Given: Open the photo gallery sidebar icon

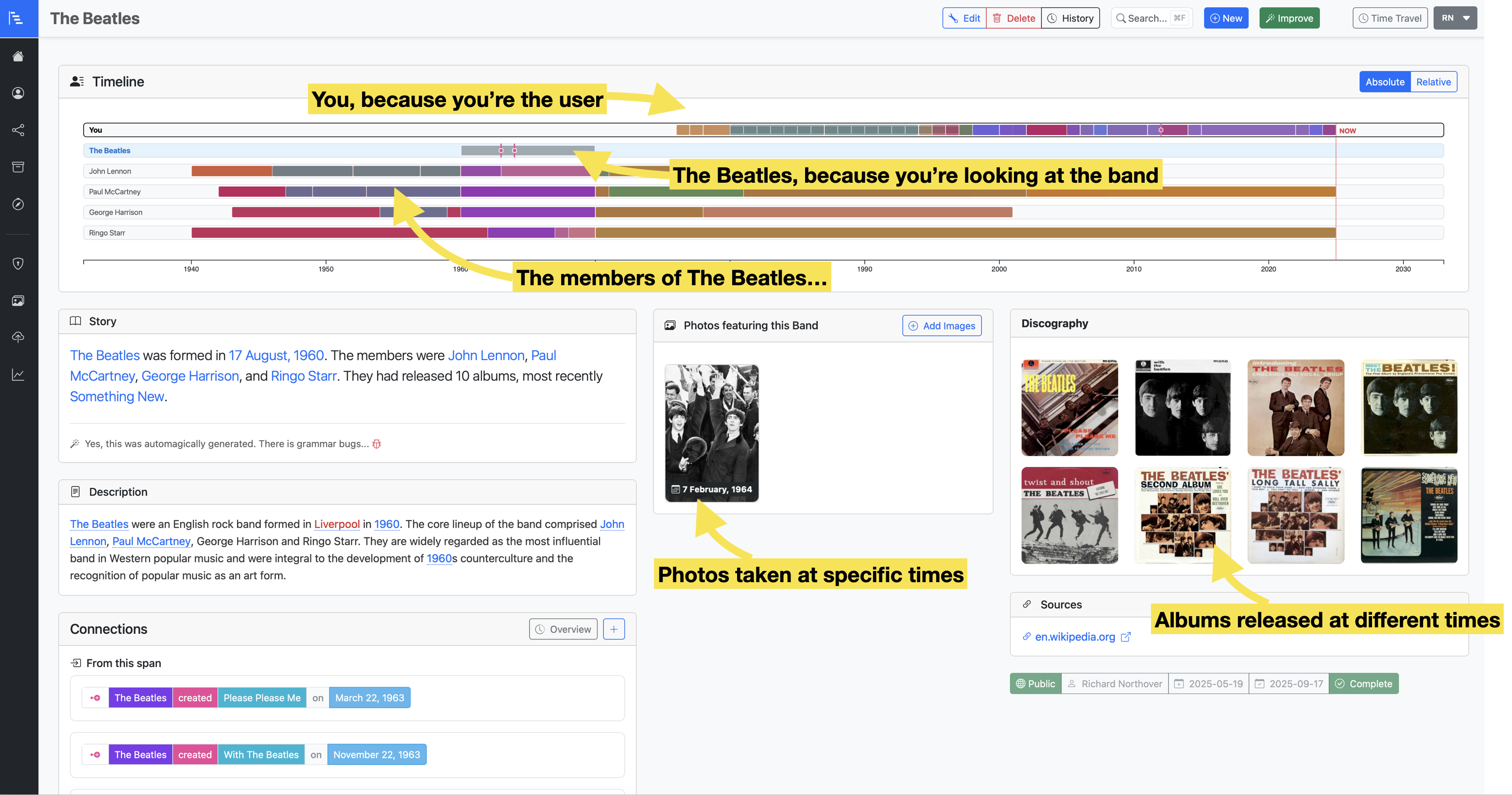Looking at the screenshot, I should (18, 301).
